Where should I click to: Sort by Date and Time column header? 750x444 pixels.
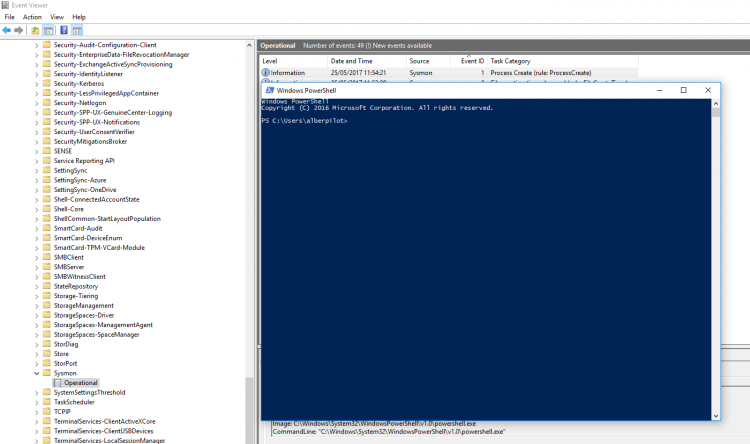pos(366,61)
